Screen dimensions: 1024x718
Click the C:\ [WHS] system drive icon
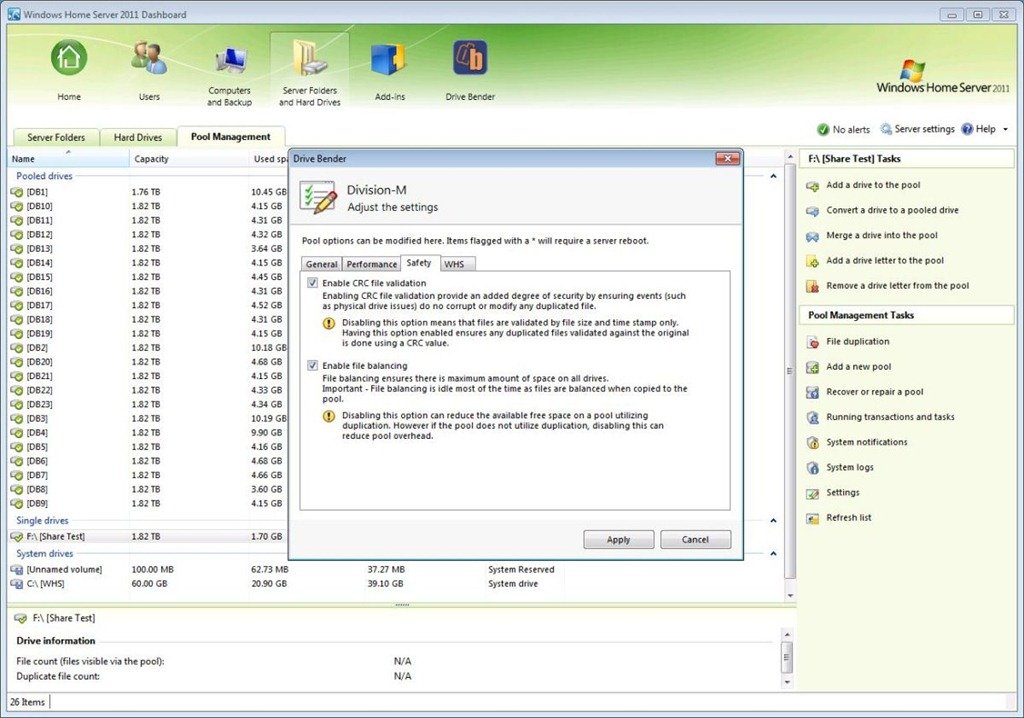[x=17, y=584]
